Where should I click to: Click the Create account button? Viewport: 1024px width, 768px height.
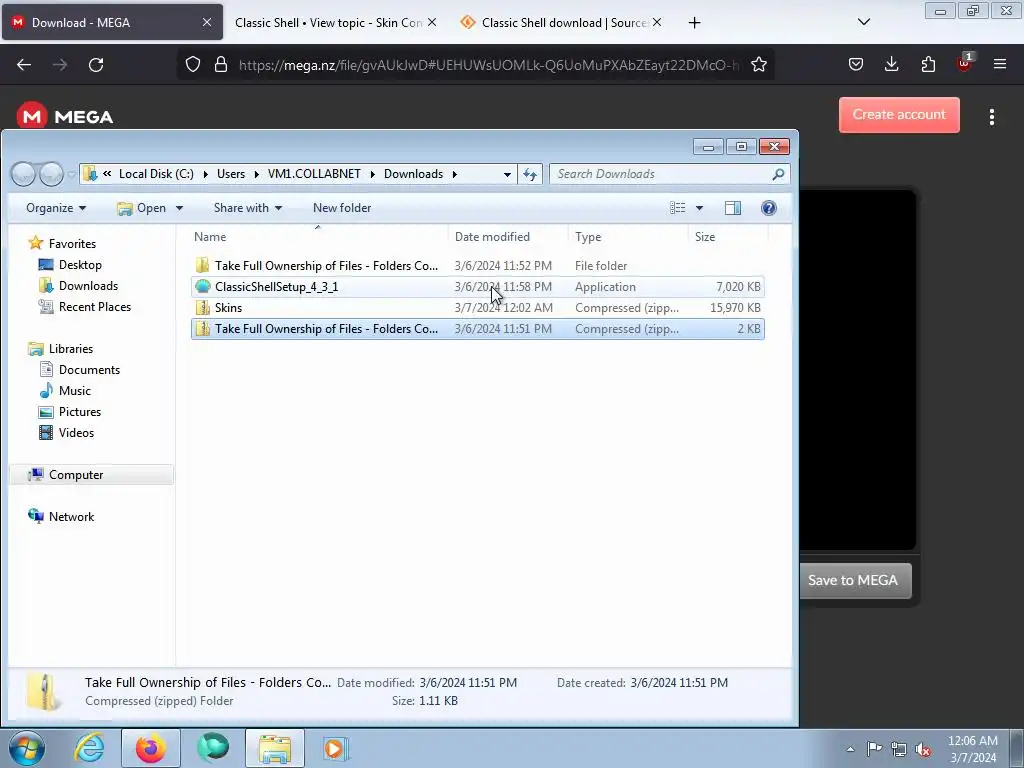click(899, 114)
